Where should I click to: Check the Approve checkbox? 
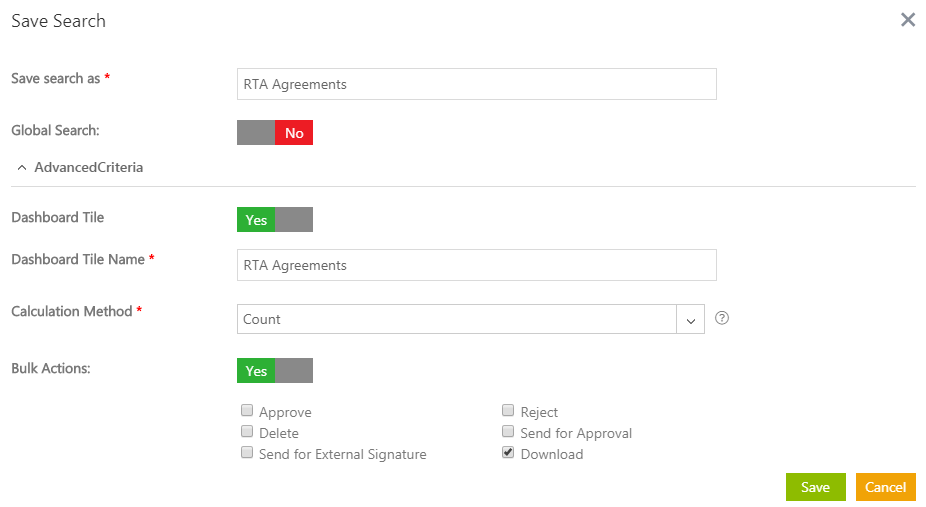(x=246, y=411)
